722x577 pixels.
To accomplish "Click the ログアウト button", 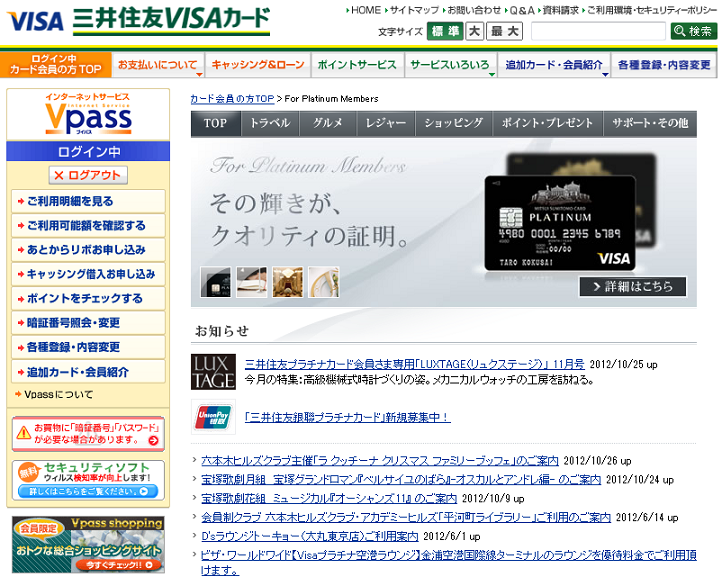I will click(x=88, y=175).
